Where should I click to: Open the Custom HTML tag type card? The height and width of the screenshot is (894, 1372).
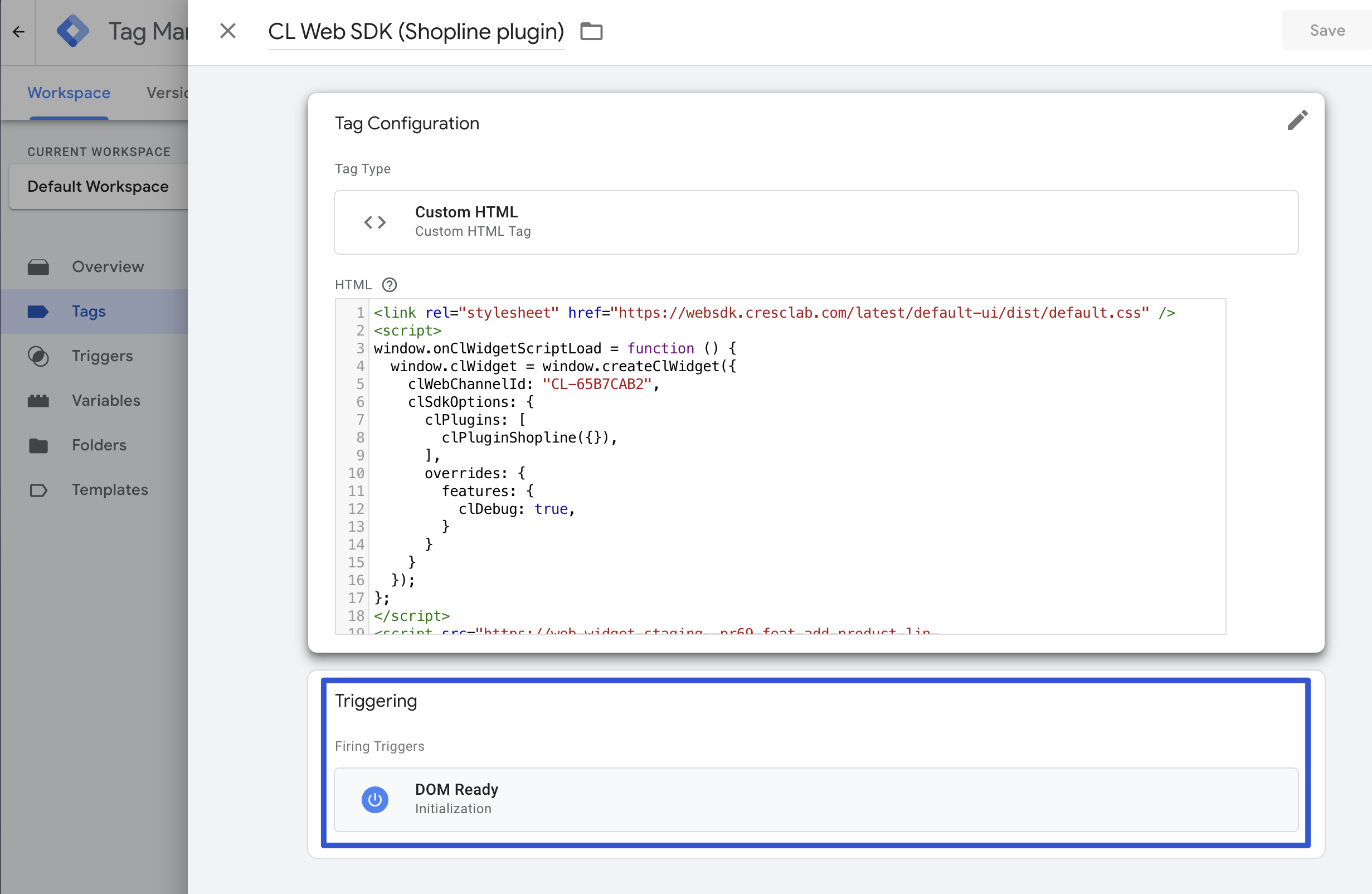tap(816, 222)
